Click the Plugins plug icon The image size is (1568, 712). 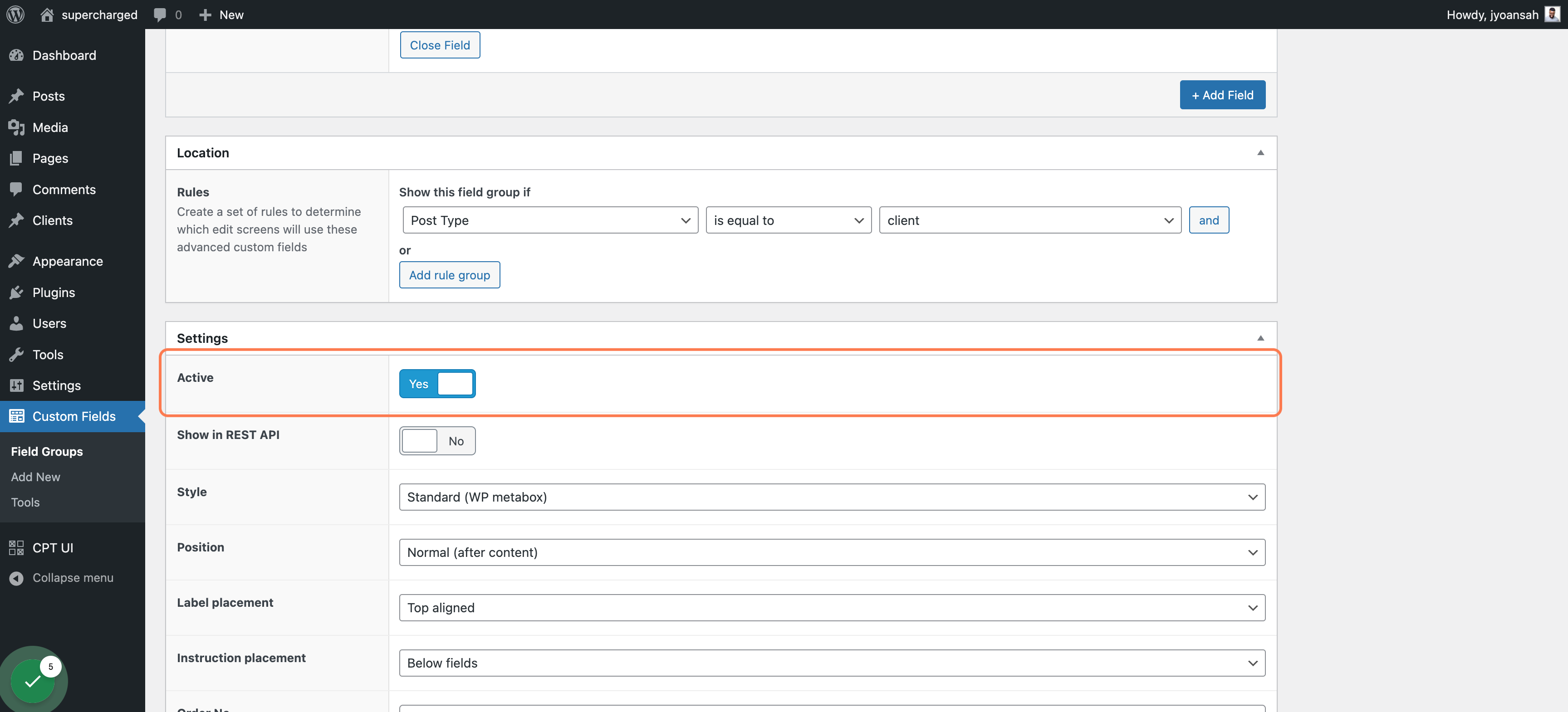(16, 293)
